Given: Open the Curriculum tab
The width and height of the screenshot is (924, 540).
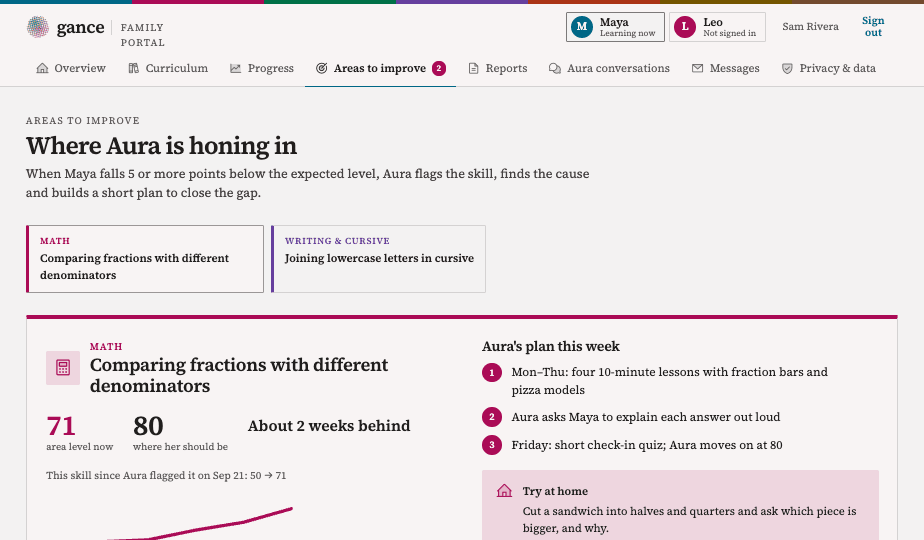Looking at the screenshot, I should (x=169, y=68).
